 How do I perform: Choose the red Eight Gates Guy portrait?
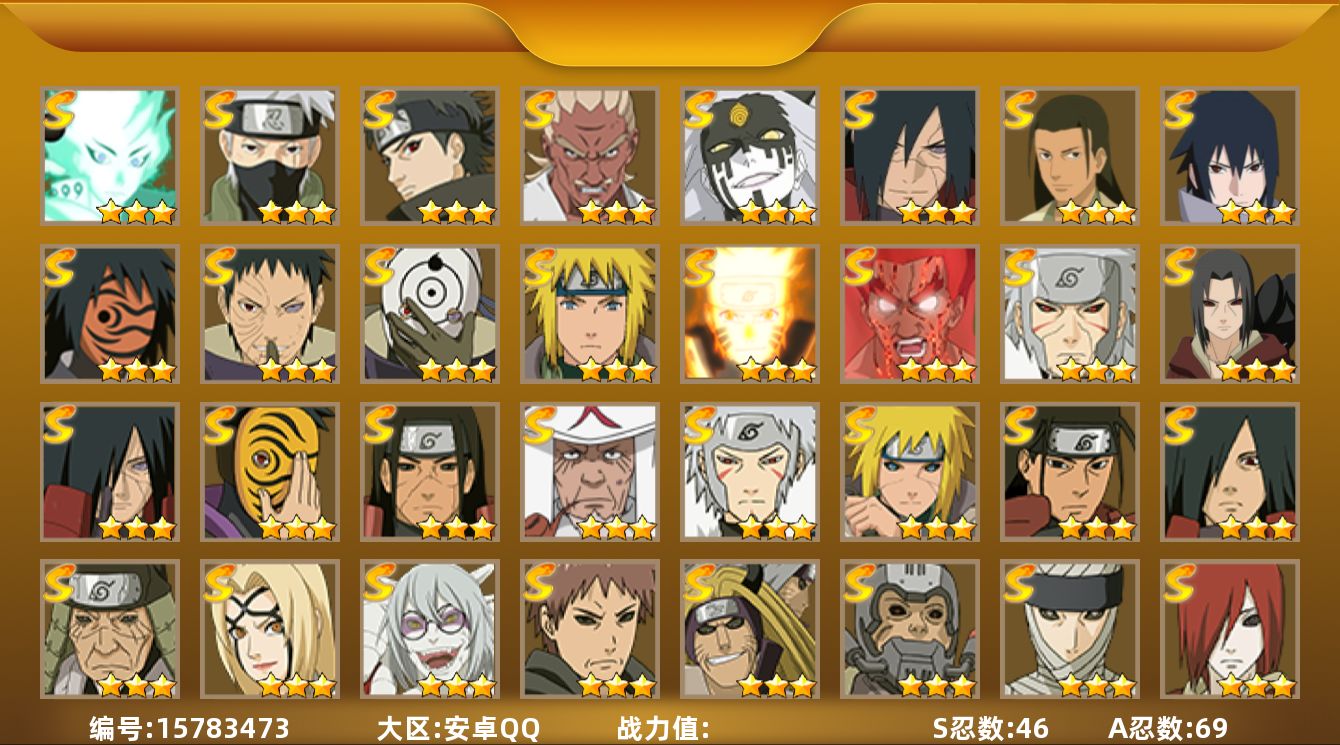click(909, 313)
